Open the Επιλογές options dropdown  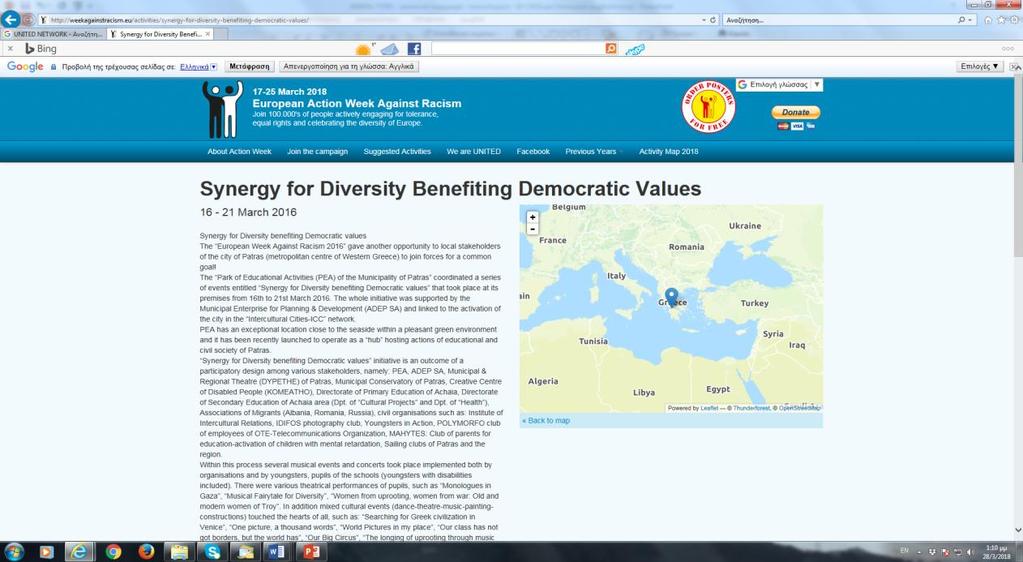point(979,67)
